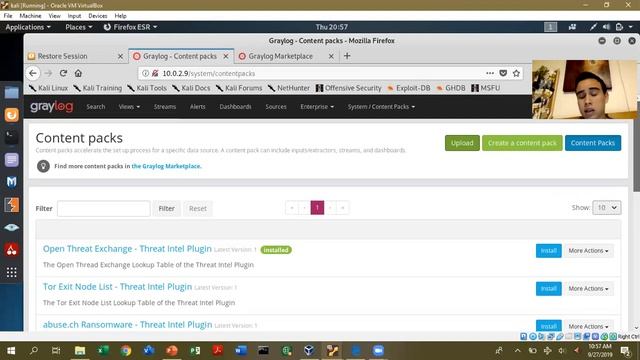The image size is (640, 360).
Task: Open More Actions for Open Threat Exchange
Action: click(x=588, y=251)
